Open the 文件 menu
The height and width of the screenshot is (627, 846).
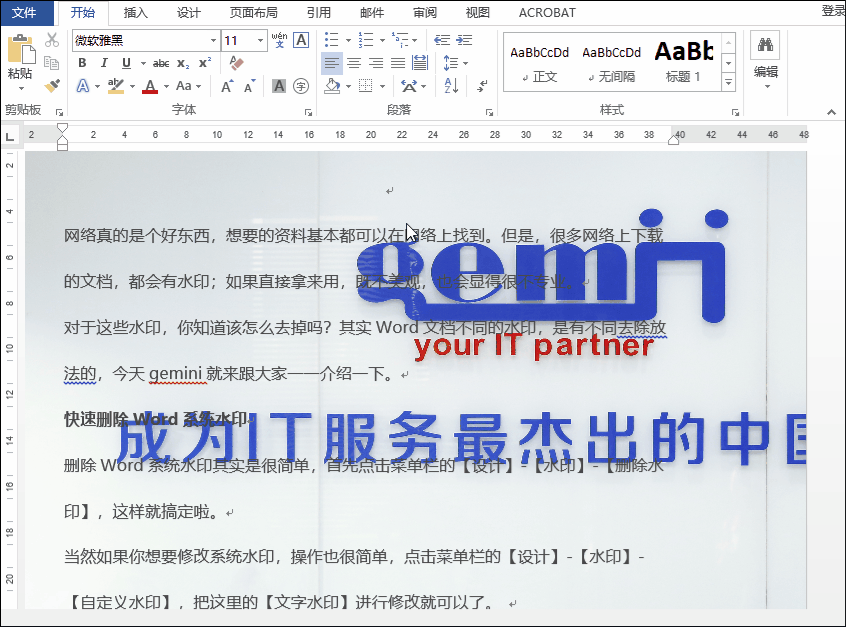pyautogui.click(x=24, y=13)
